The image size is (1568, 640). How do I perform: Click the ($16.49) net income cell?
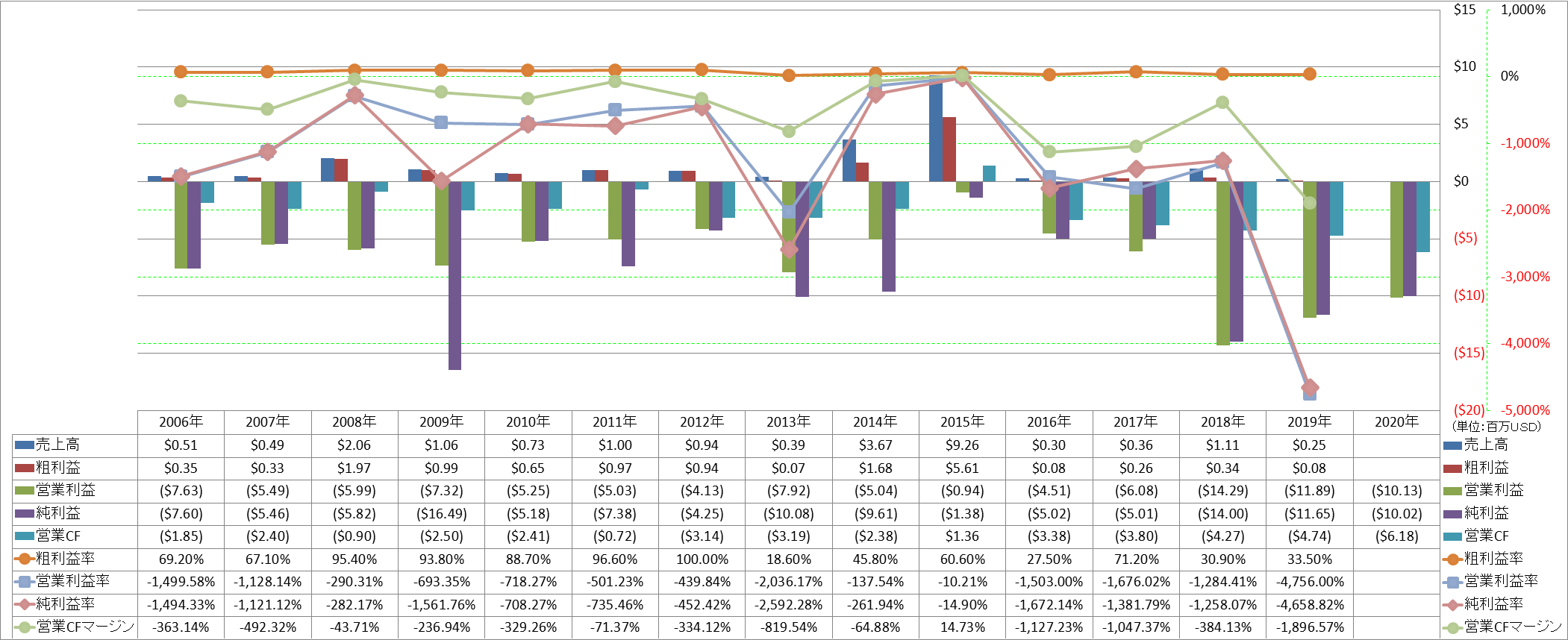point(441,514)
